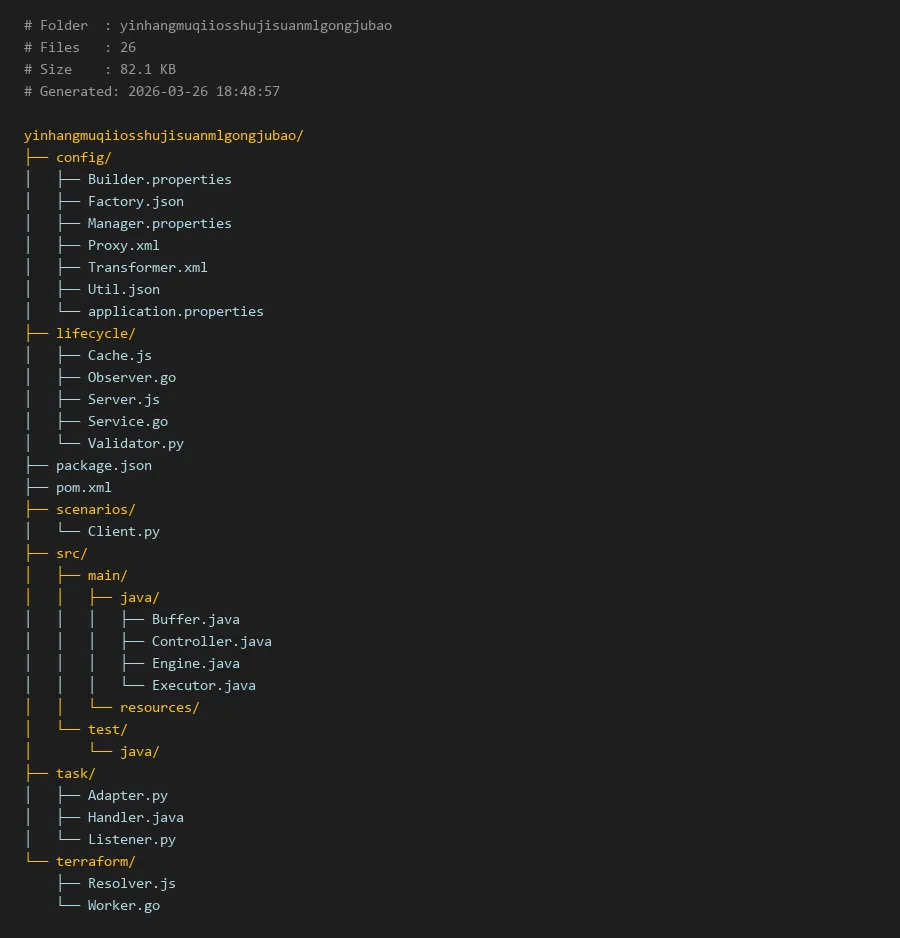Collapse the src/ directory
The height and width of the screenshot is (938, 900).
point(71,553)
